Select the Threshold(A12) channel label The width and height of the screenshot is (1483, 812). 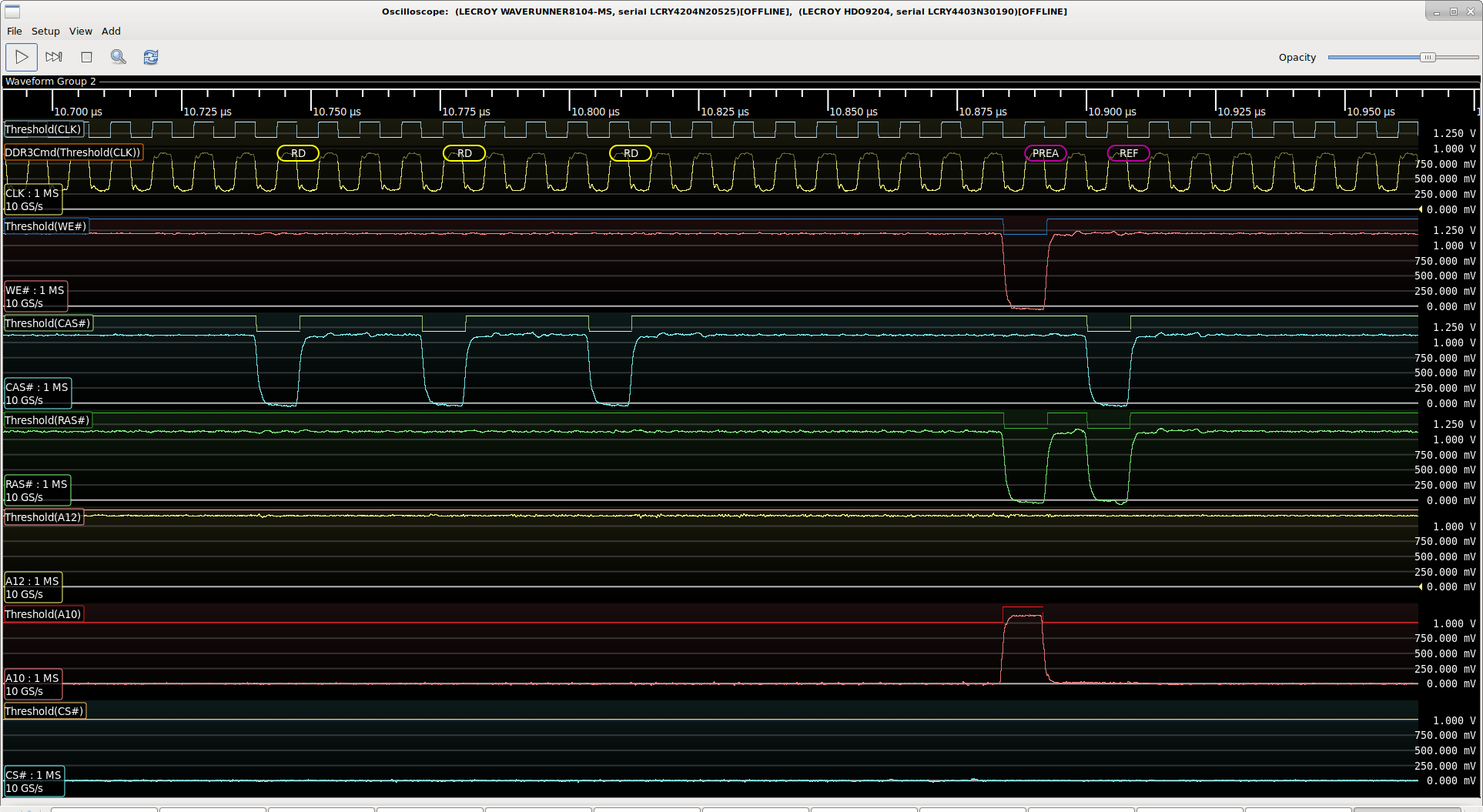(43, 517)
